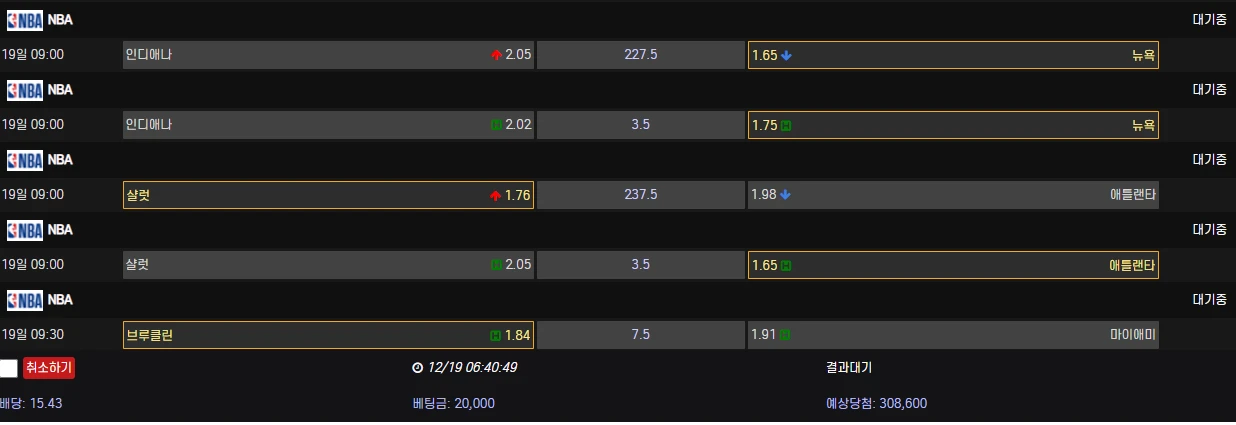
Task: Choose the 브루클린 1.84 bet cell
Action: [328, 335]
